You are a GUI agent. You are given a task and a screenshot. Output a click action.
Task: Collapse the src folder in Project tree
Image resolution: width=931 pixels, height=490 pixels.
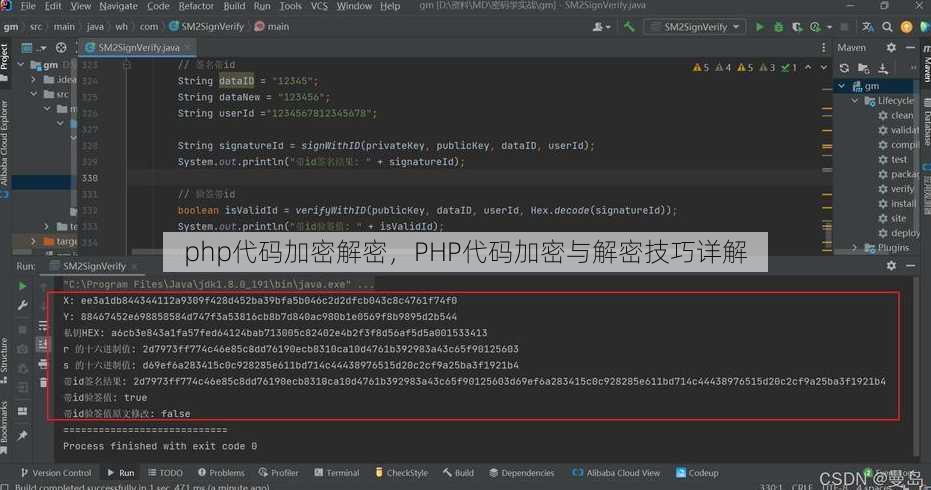click(x=34, y=94)
